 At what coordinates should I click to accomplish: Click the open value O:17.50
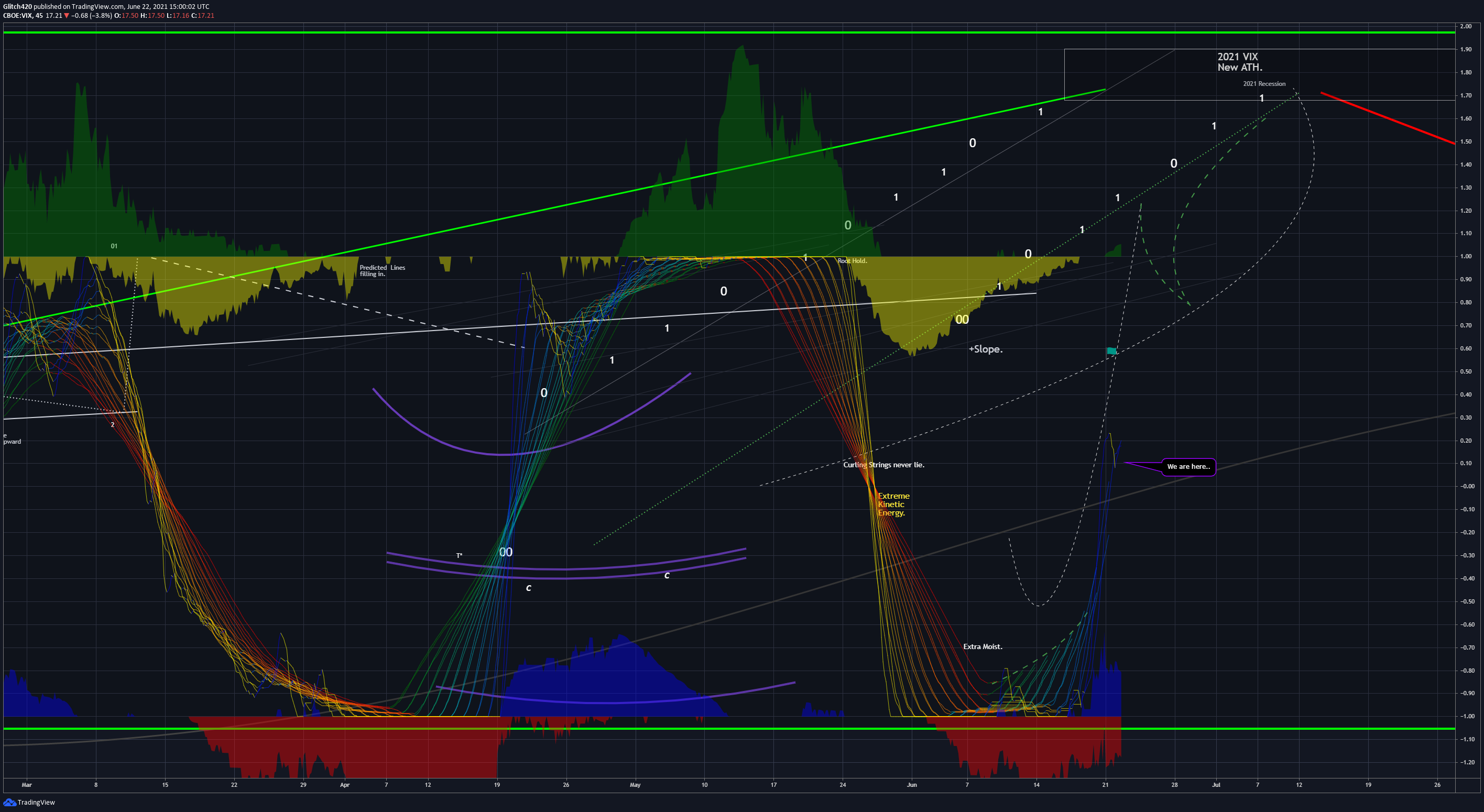[x=126, y=16]
